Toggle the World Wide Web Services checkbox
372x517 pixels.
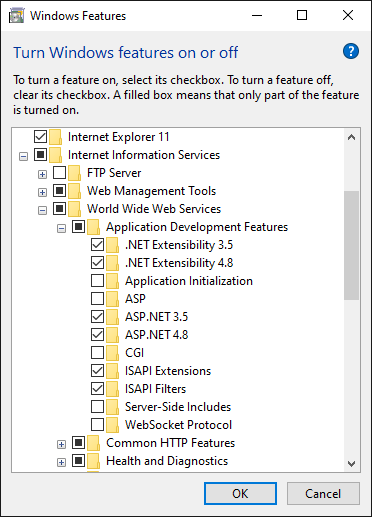point(59,208)
